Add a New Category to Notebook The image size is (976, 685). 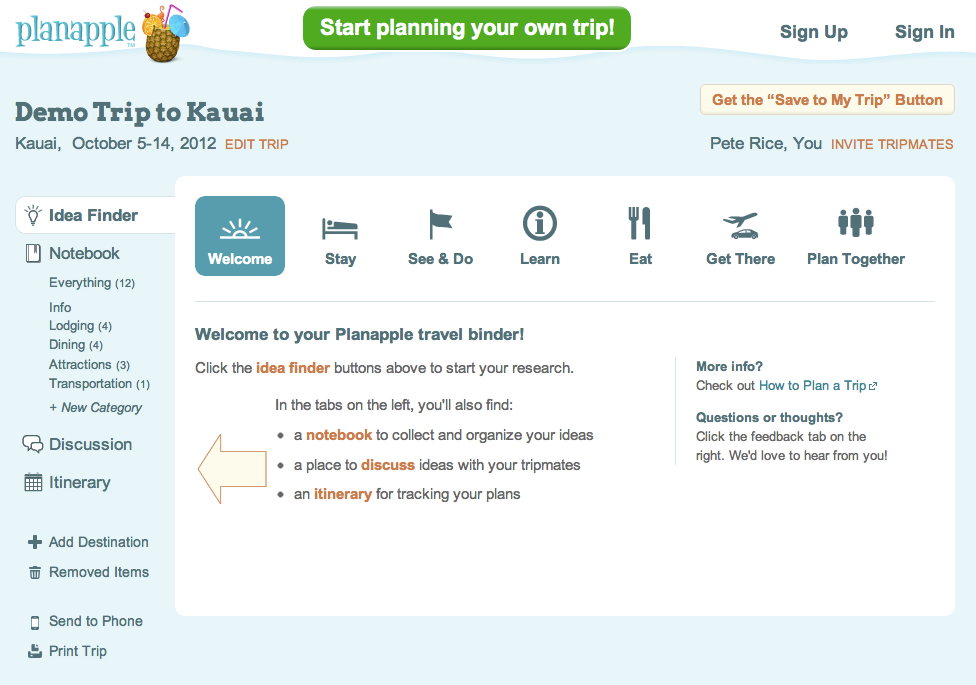click(x=96, y=408)
